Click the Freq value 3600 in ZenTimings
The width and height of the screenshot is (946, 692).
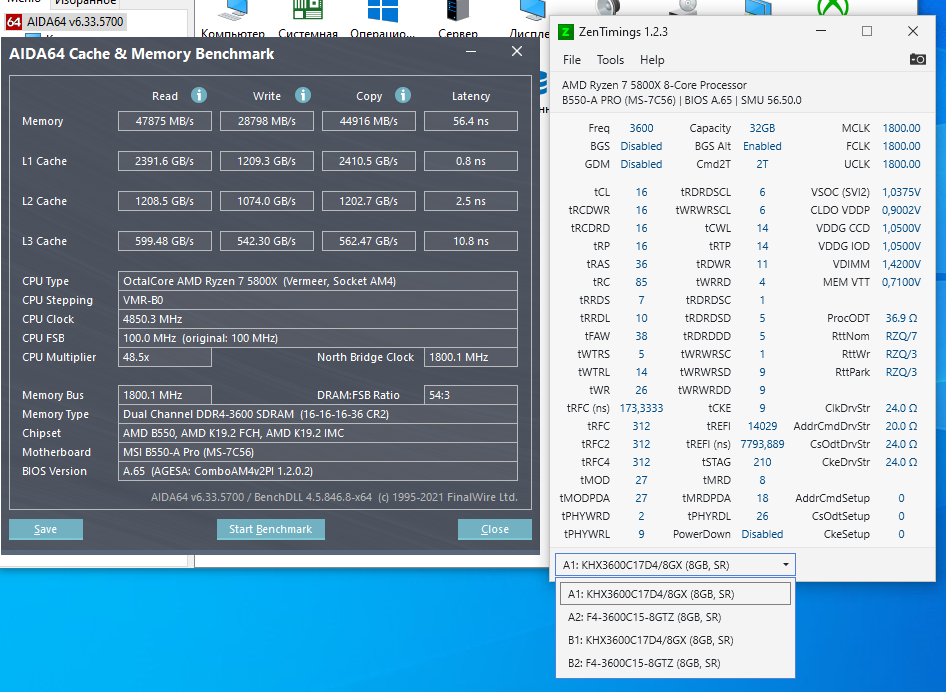click(641, 128)
